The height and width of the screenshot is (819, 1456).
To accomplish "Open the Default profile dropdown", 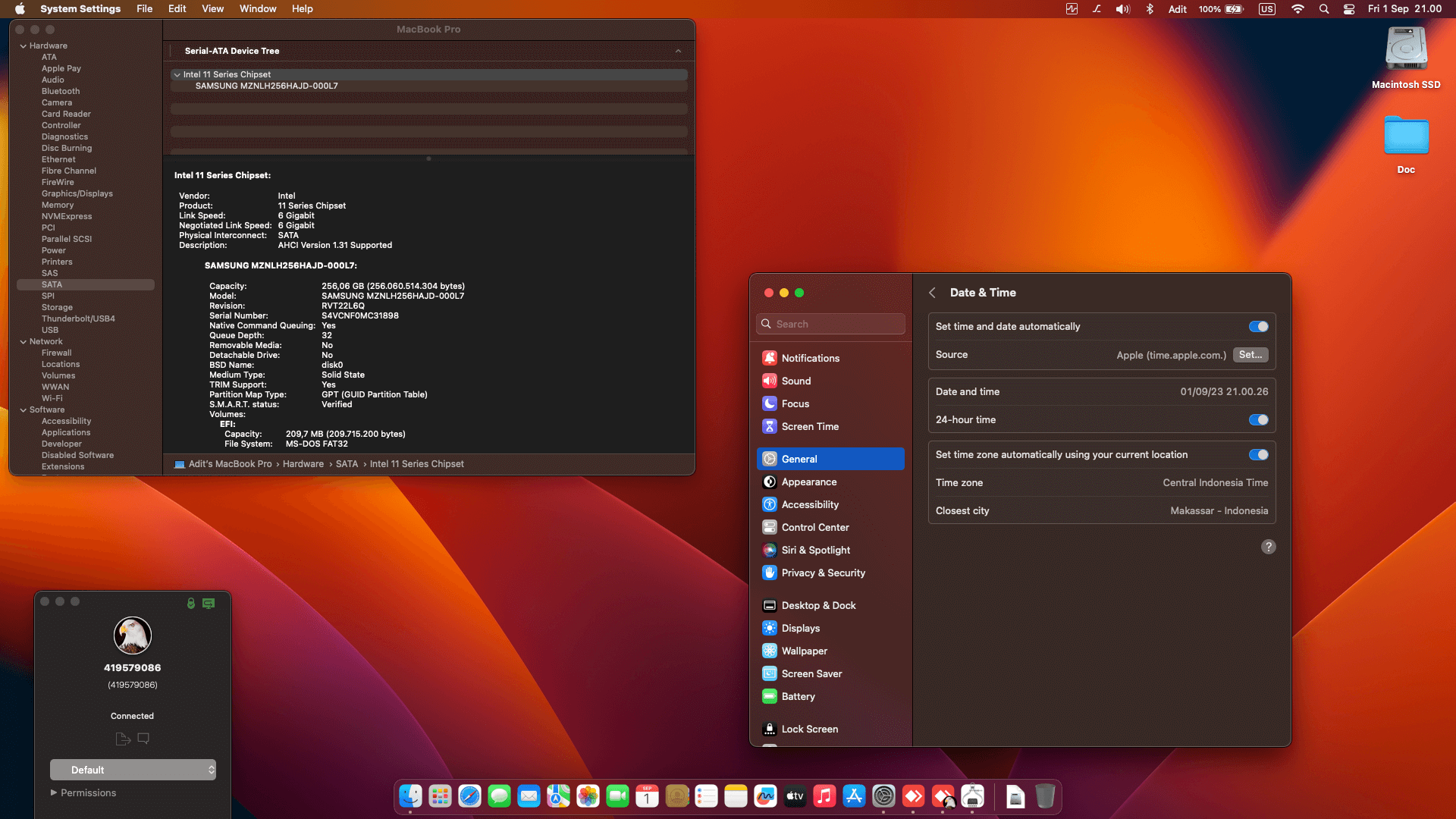I will pos(133,769).
